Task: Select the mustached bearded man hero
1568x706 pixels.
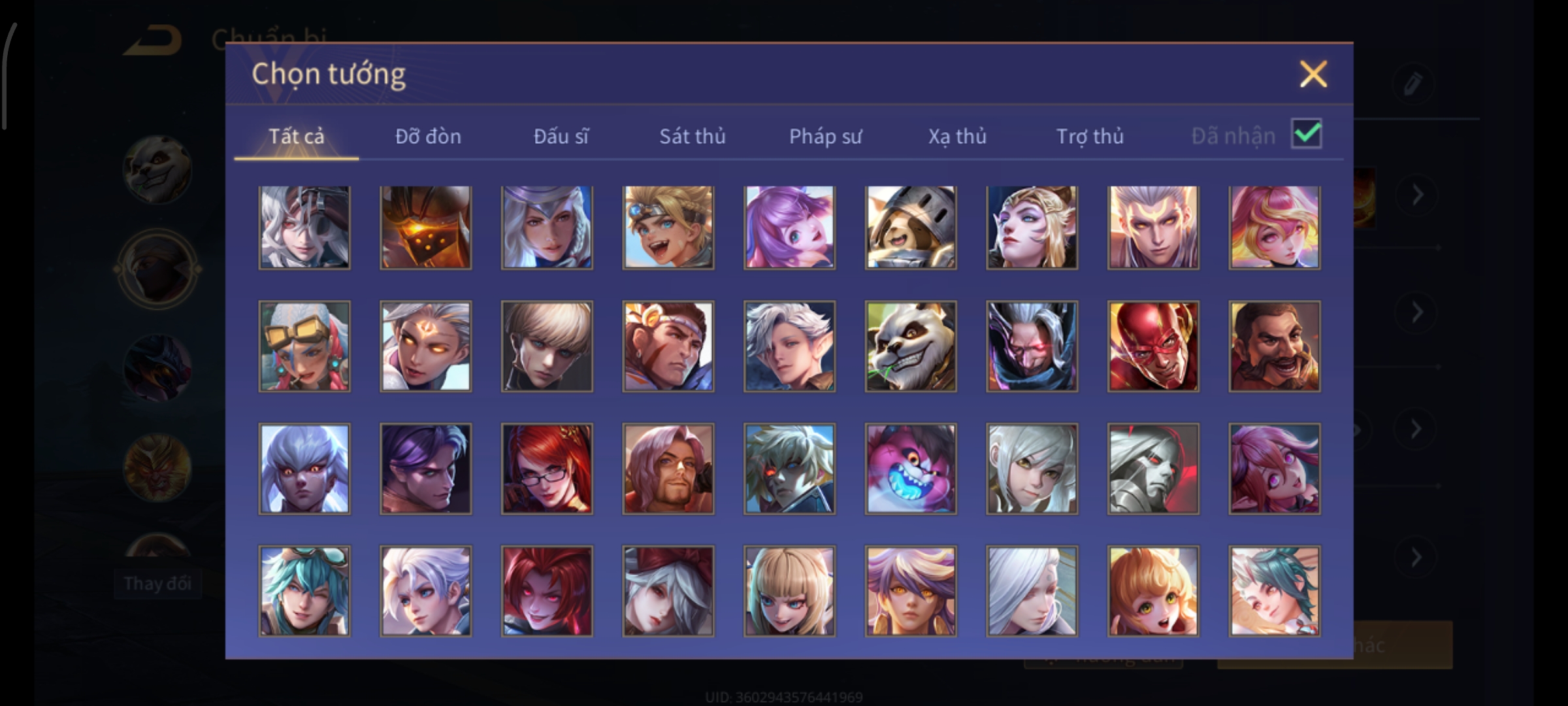Action: (x=1274, y=346)
